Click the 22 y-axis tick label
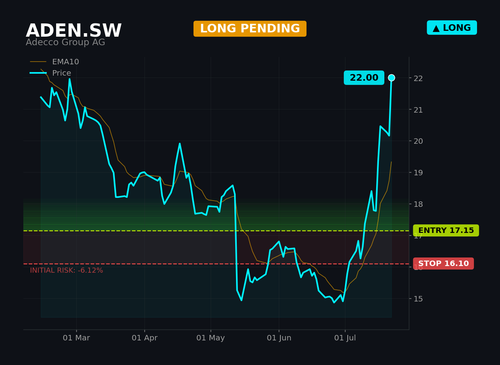500x365 pixels. tap(418, 78)
